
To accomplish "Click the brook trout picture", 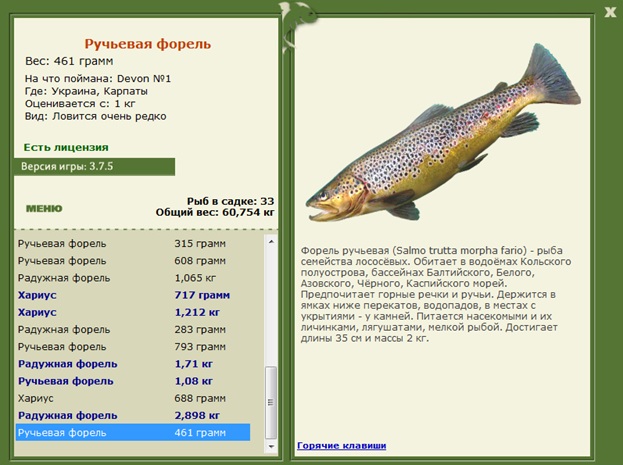I will (443, 133).
